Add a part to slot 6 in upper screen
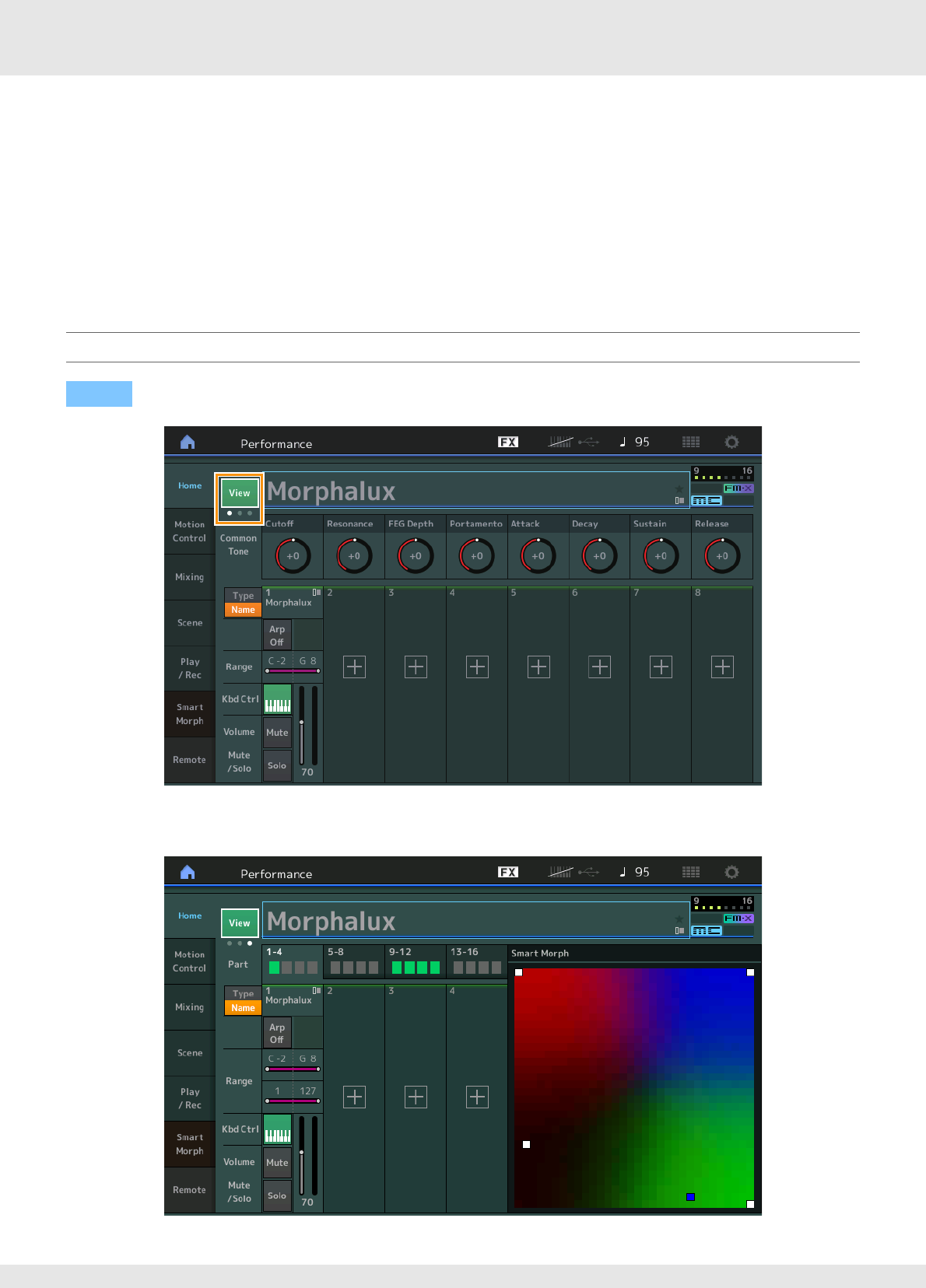The height and width of the screenshot is (1288, 926). click(599, 667)
